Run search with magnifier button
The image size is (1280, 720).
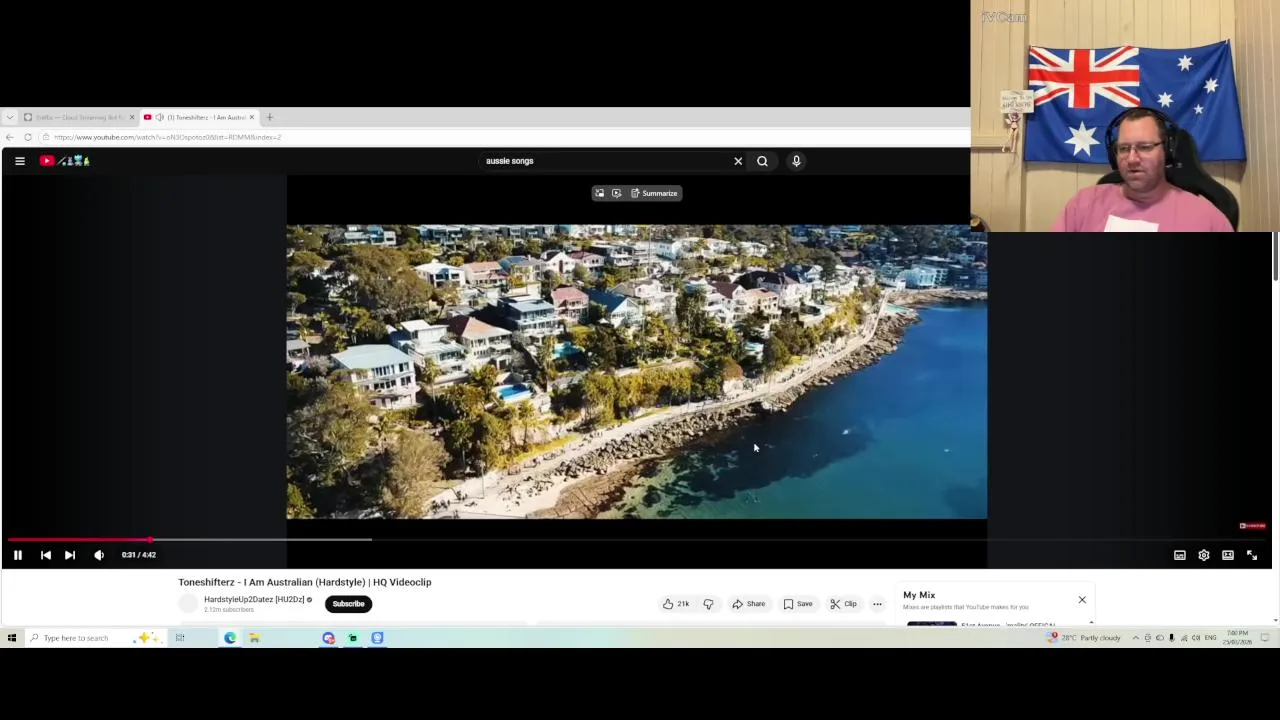(762, 161)
